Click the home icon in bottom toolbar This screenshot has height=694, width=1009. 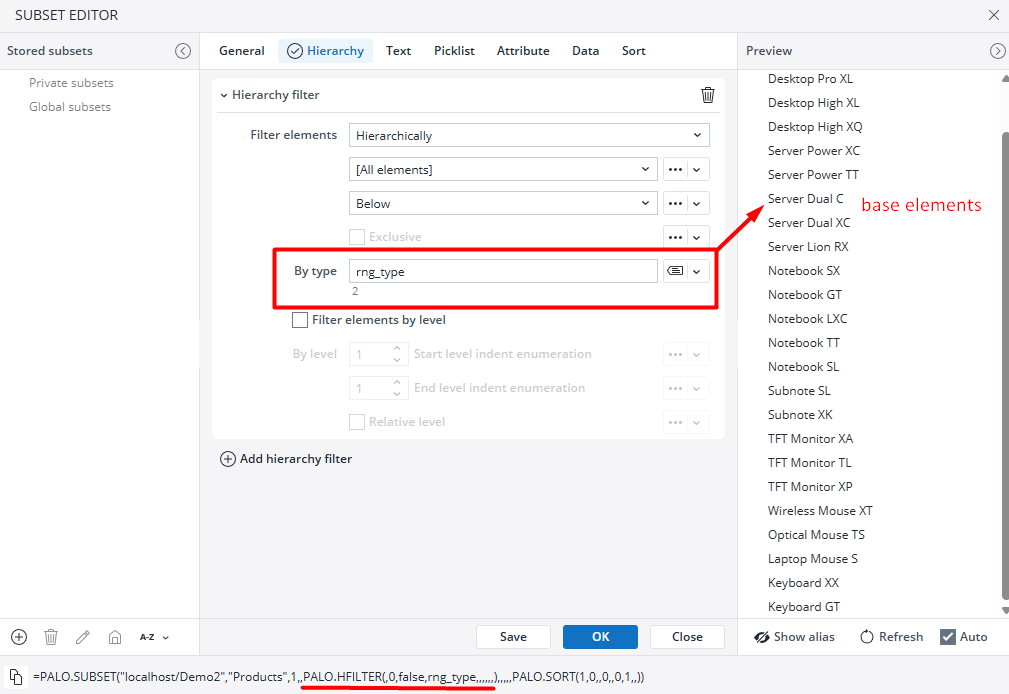115,637
